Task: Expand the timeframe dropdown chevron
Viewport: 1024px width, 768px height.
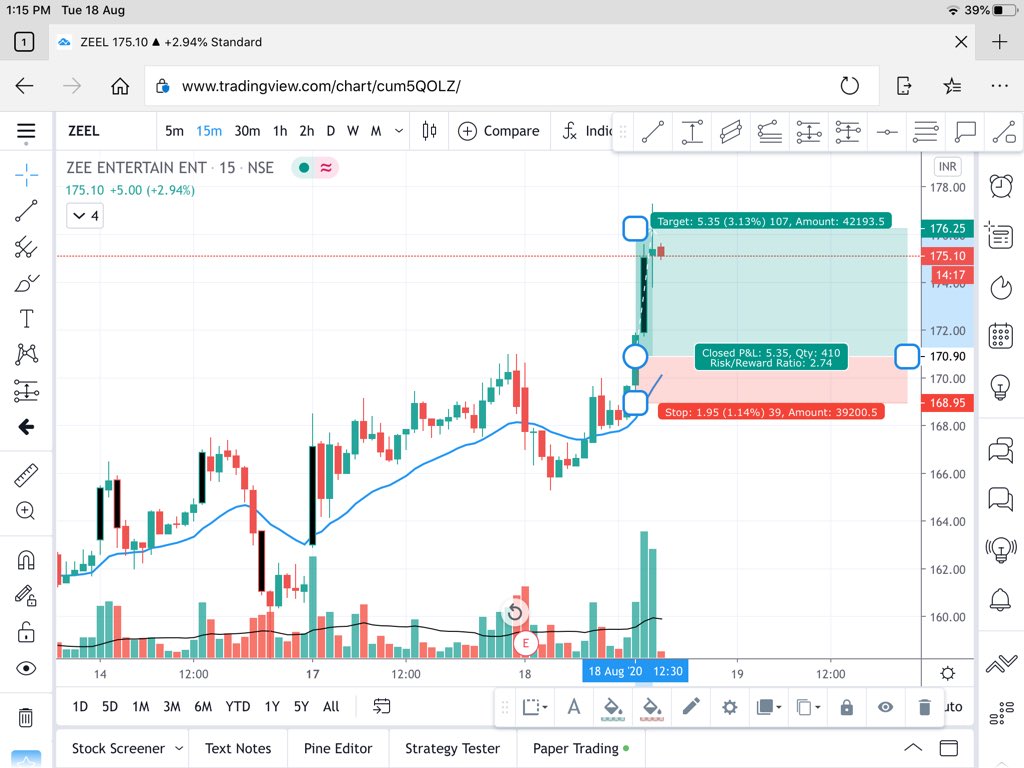Action: (x=399, y=131)
